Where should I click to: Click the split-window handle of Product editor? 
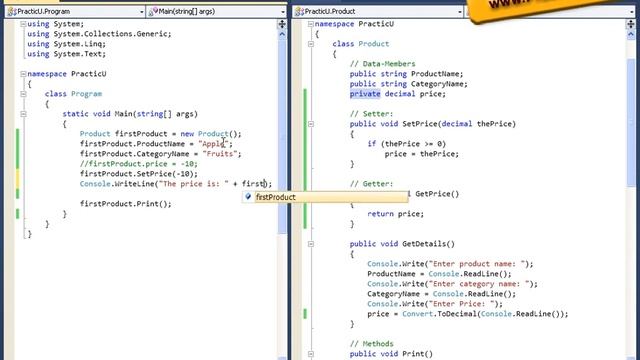click(x=631, y=24)
